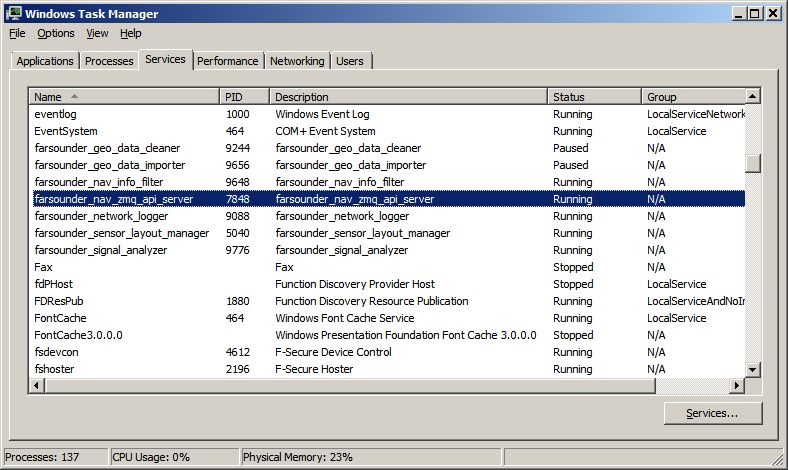The image size is (788, 470).
Task: Open the View menu
Action: pos(97,33)
